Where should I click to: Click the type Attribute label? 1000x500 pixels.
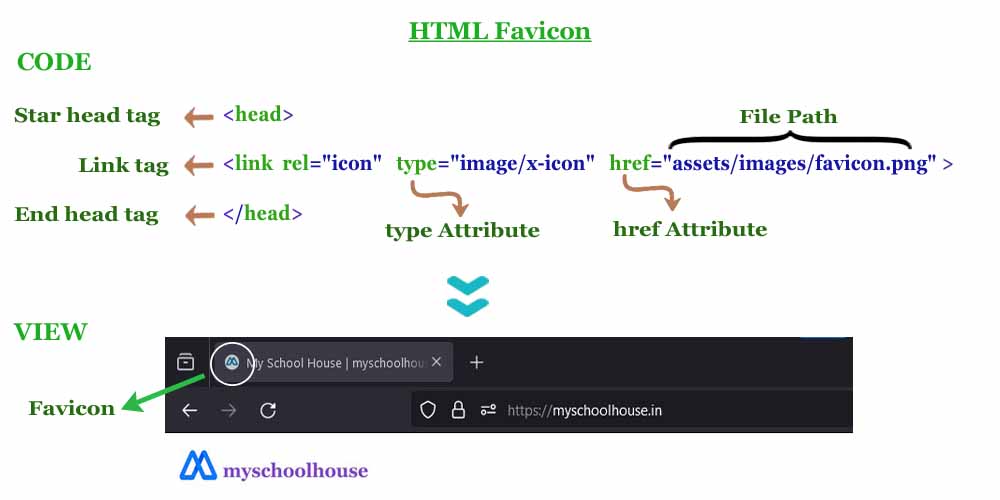click(462, 231)
